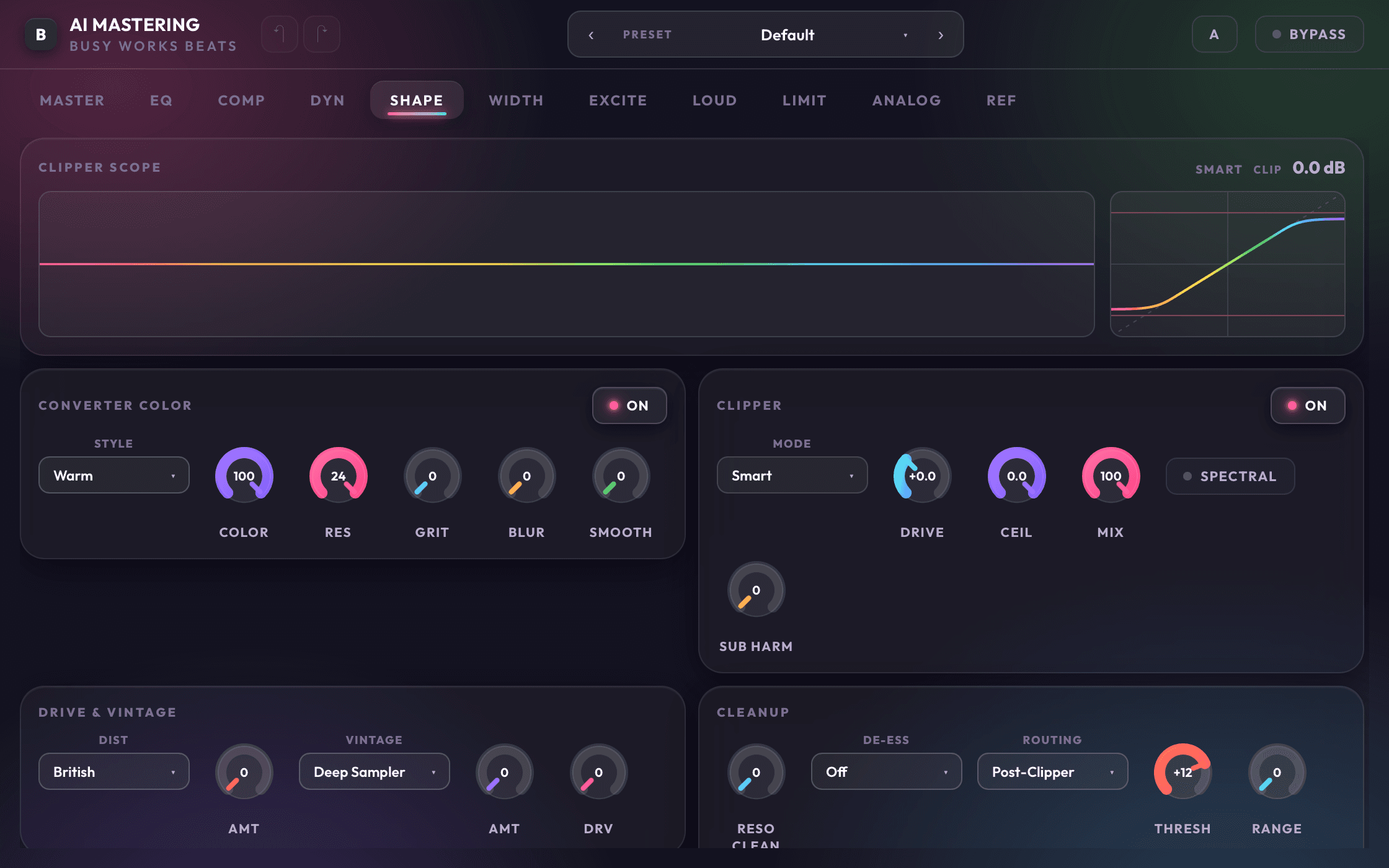Viewport: 1389px width, 868px height.
Task: Click the clipper MIX knob
Action: click(x=1111, y=476)
